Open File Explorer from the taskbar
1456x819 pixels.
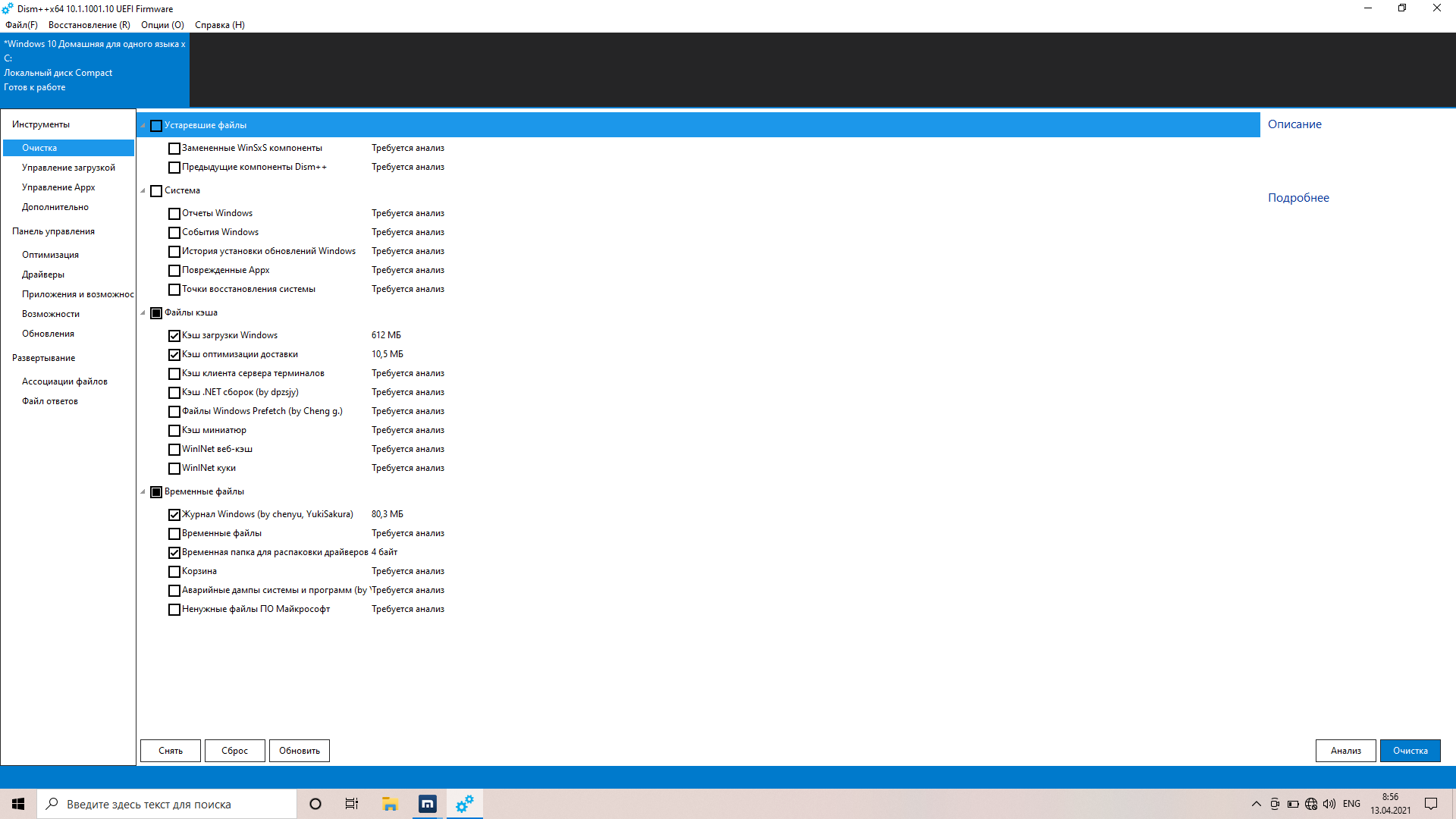pyautogui.click(x=390, y=804)
